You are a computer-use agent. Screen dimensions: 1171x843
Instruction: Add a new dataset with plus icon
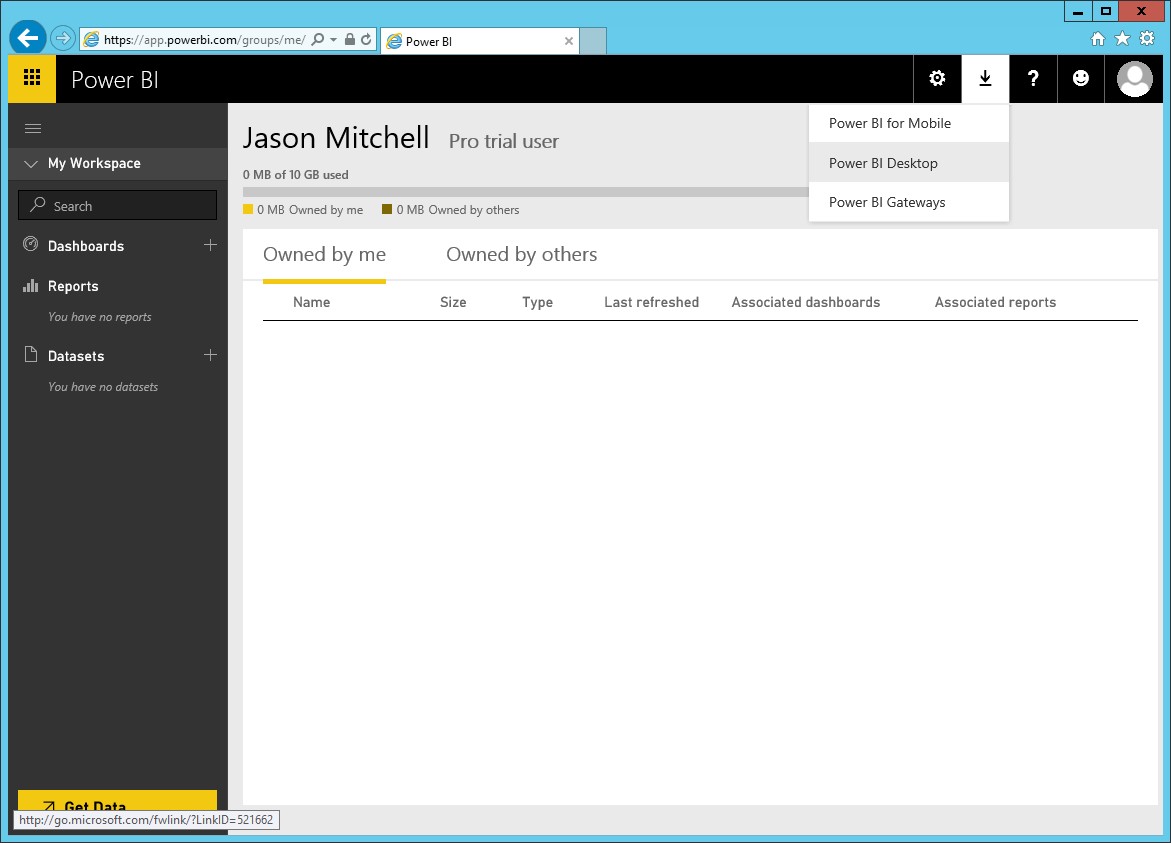point(211,355)
